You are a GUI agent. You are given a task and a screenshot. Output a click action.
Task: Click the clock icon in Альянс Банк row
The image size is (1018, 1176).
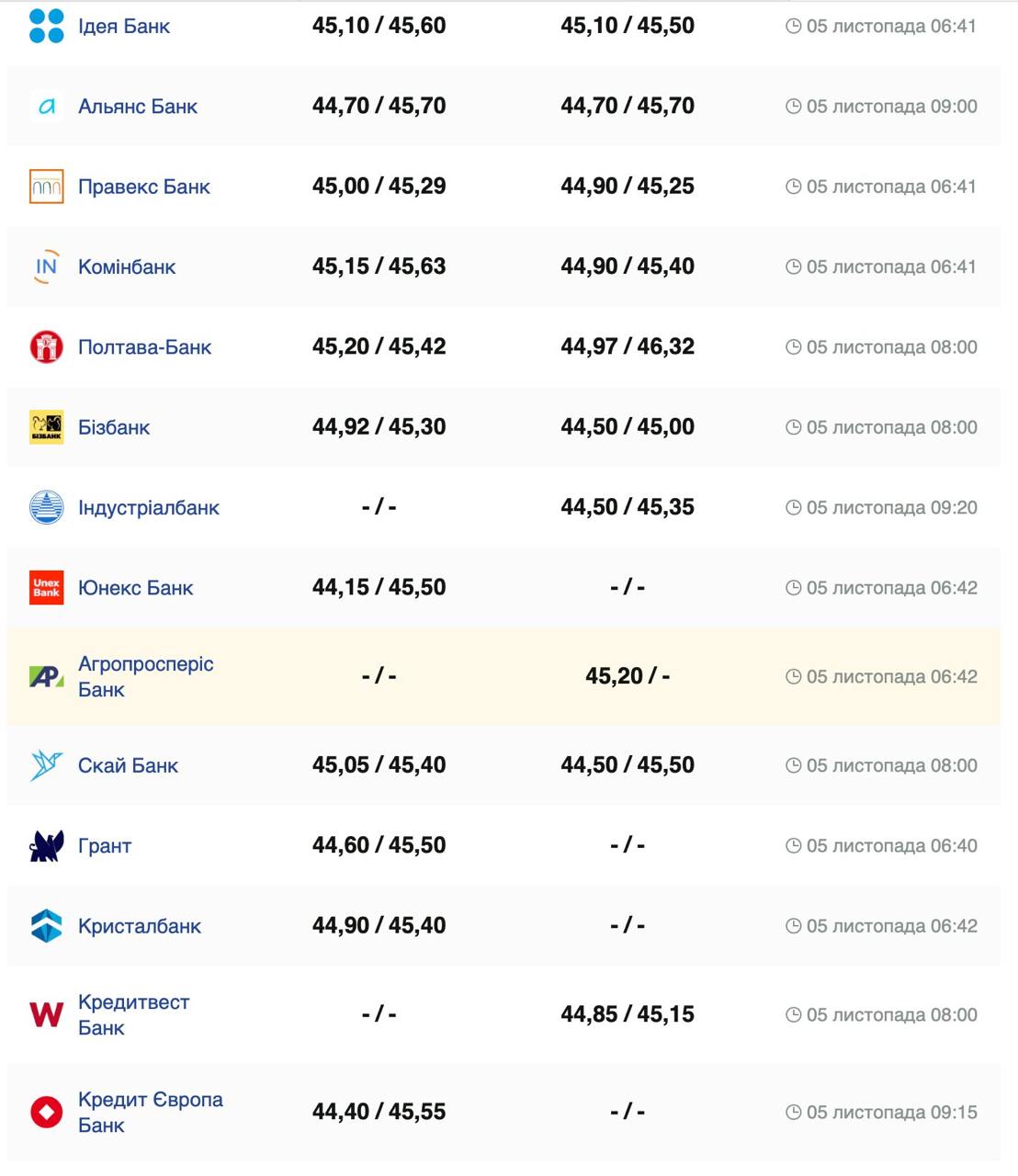pyautogui.click(x=793, y=107)
